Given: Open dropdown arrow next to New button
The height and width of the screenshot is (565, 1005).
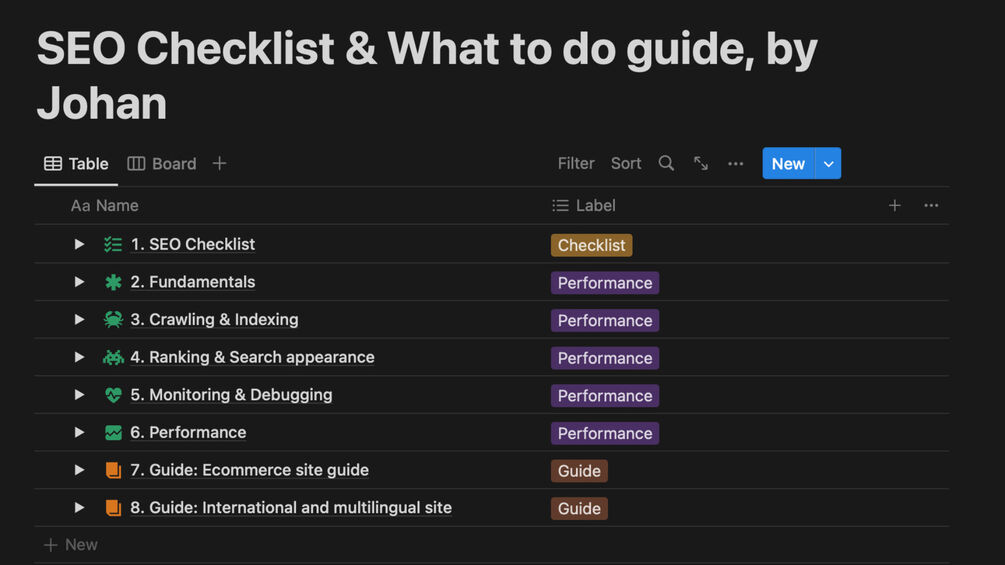Looking at the screenshot, I should coord(828,163).
